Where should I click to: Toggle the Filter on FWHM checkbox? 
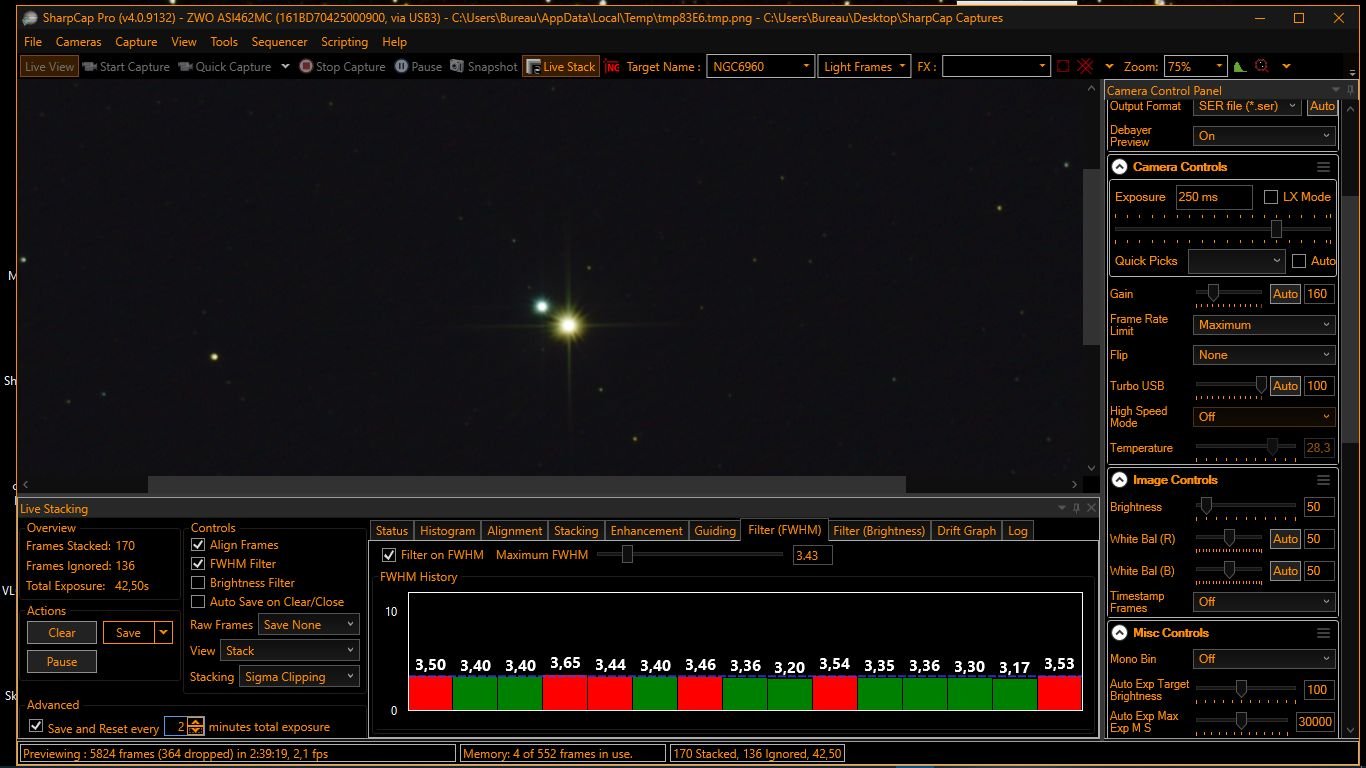coord(390,555)
